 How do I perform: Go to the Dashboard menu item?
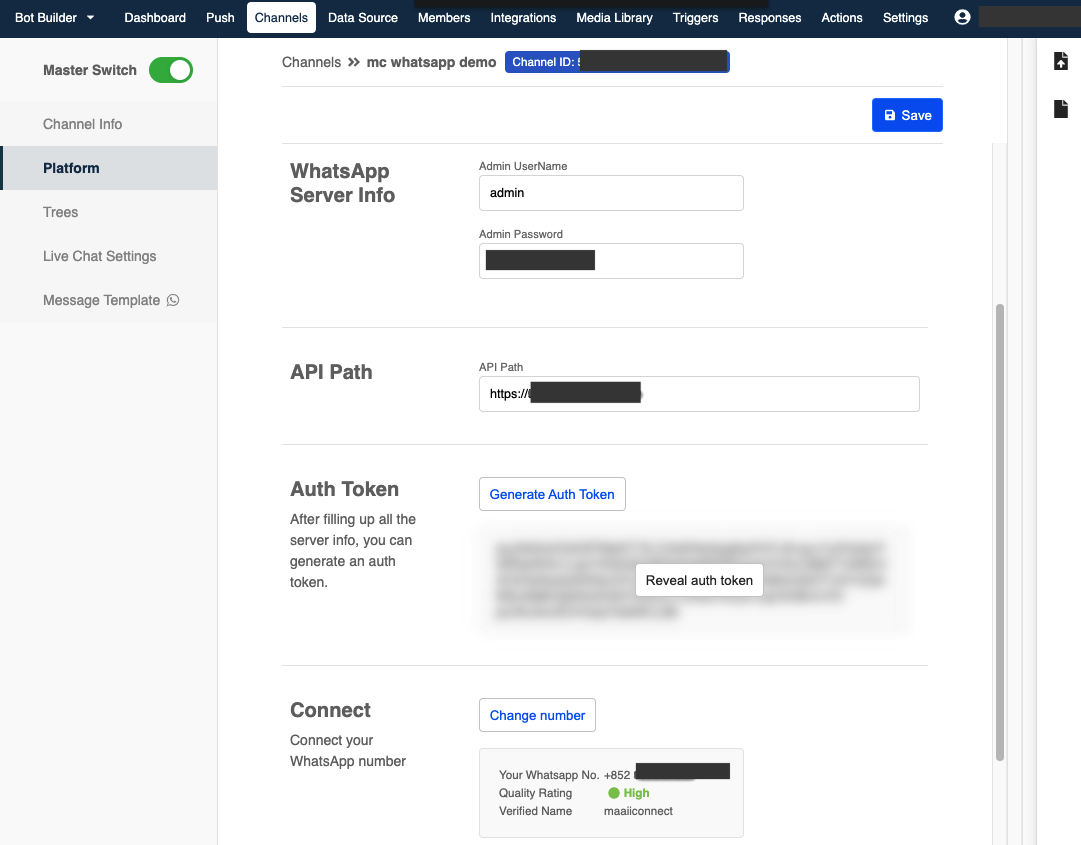click(155, 17)
